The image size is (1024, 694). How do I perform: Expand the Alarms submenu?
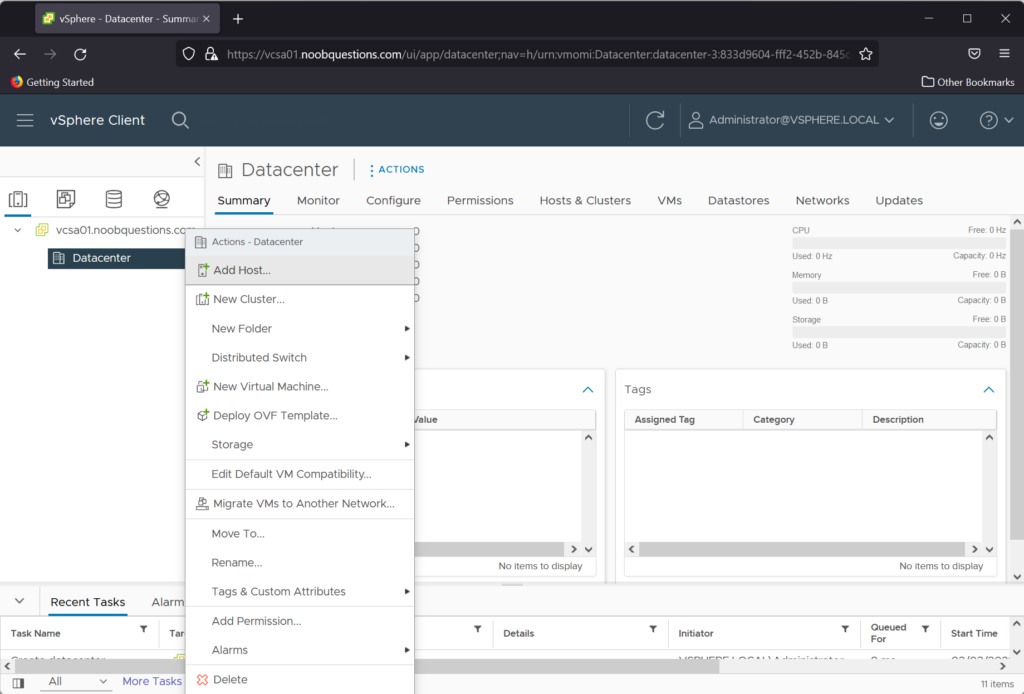[x=300, y=650]
